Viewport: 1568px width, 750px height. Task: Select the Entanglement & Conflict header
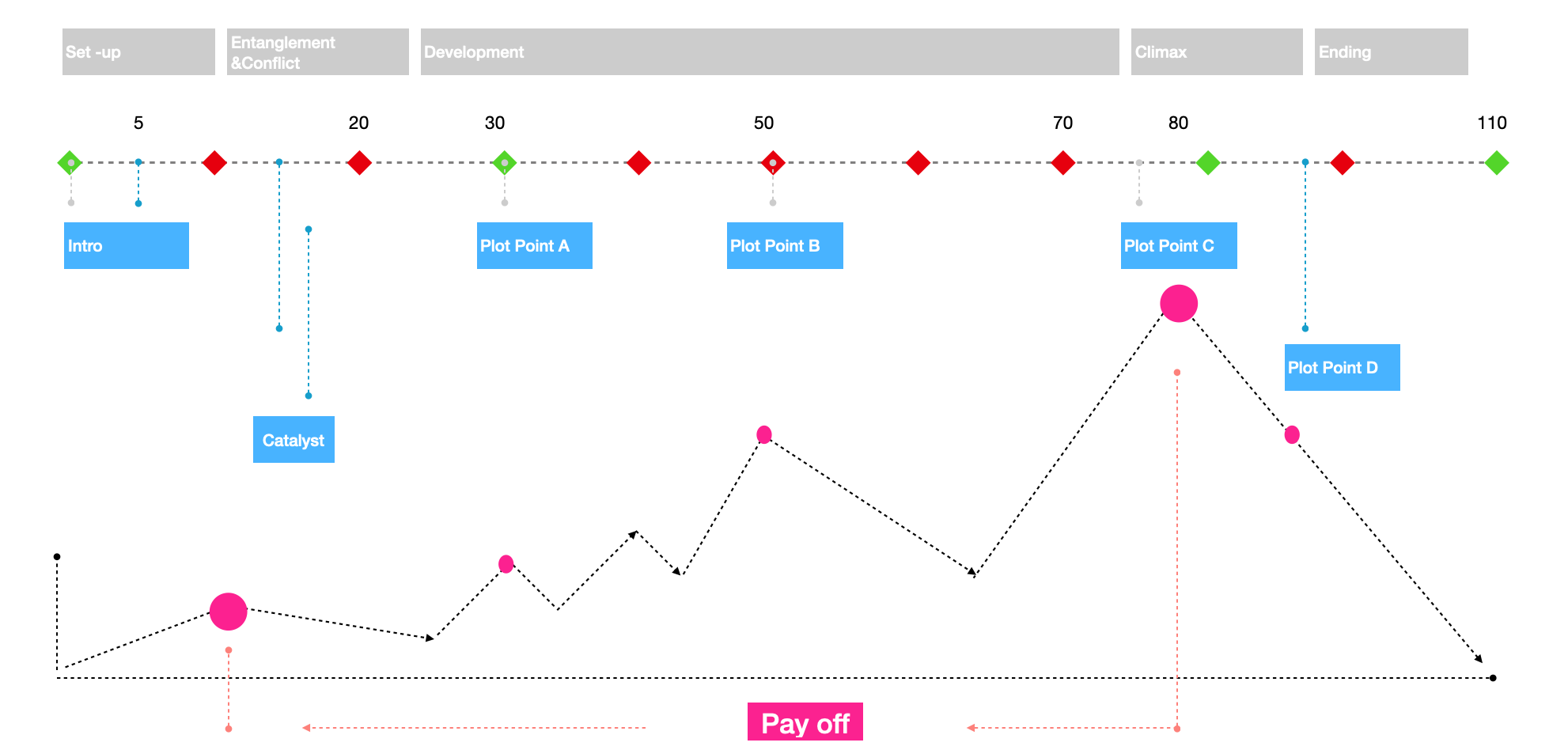(x=317, y=52)
